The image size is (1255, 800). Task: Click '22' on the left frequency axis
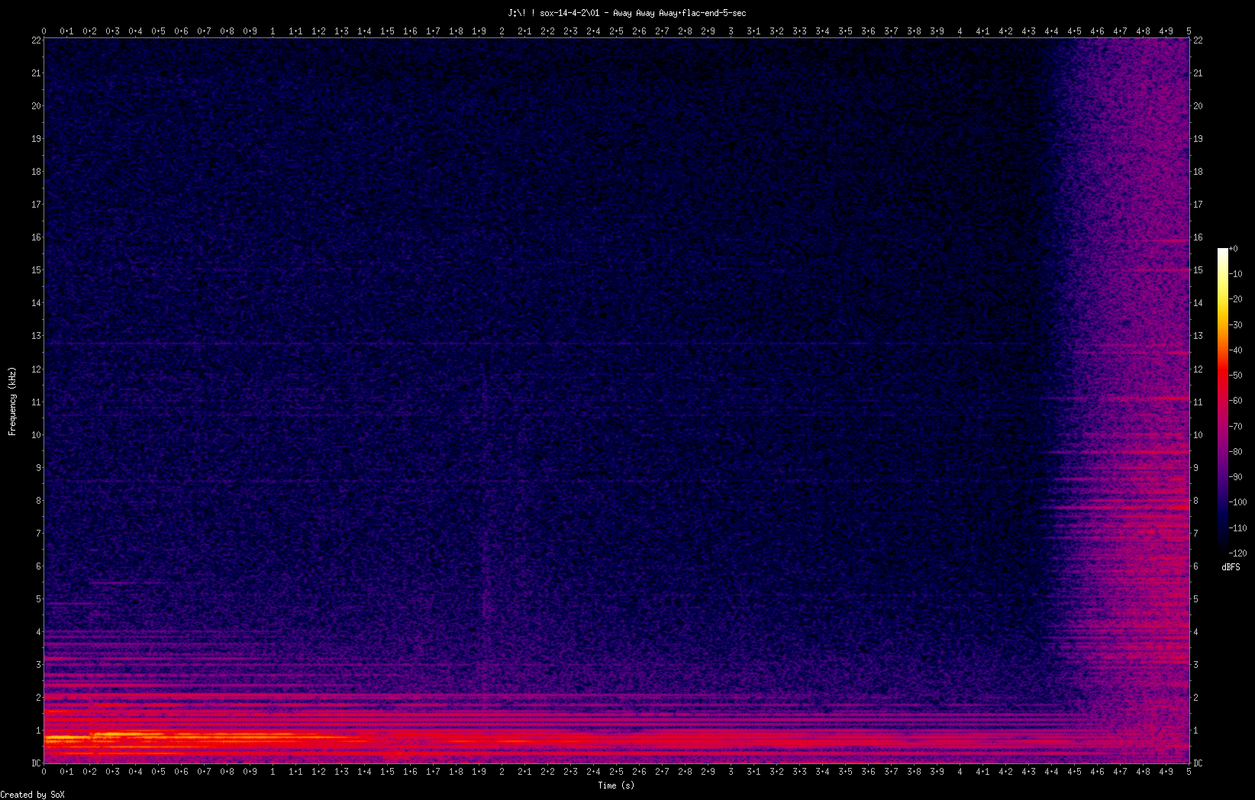click(35, 40)
